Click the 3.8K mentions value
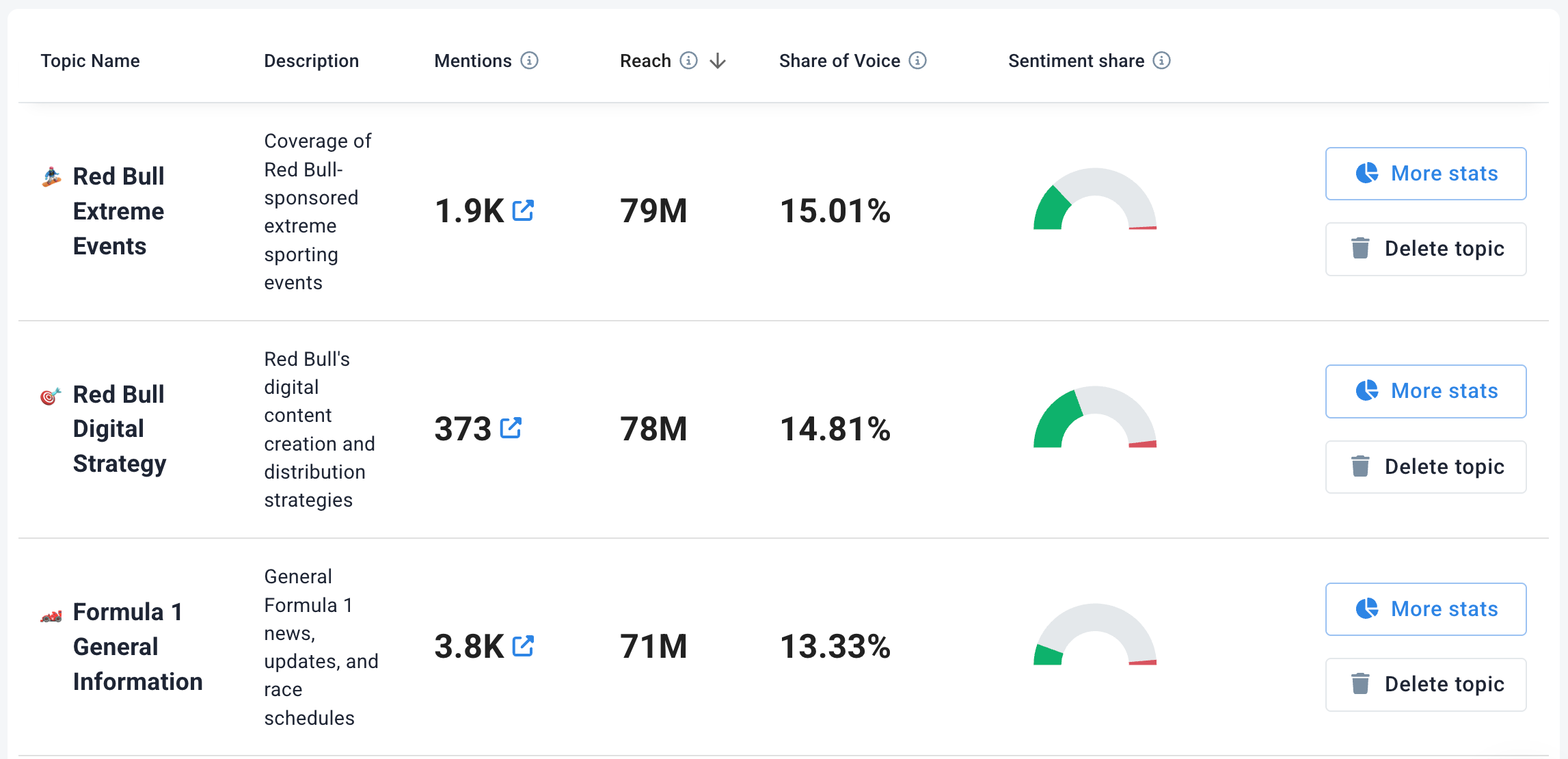The height and width of the screenshot is (759, 1568). [469, 646]
